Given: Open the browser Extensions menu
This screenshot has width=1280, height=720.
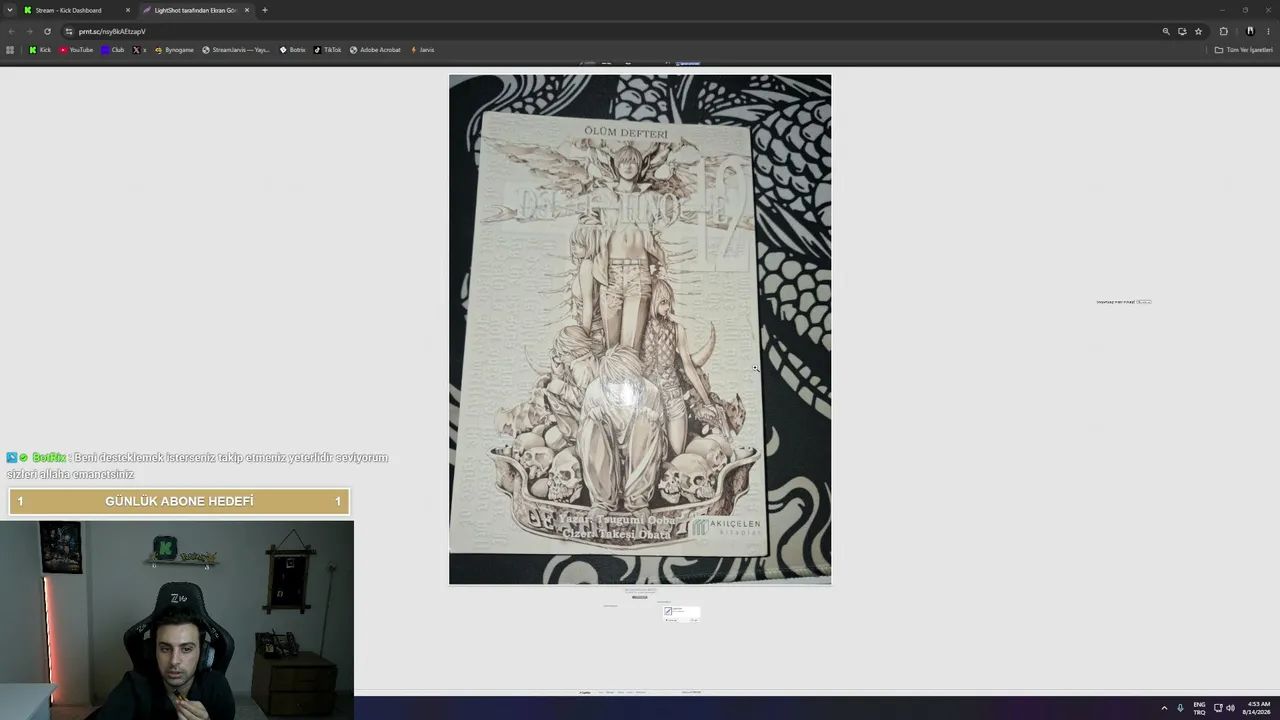Looking at the screenshot, I should point(1223,31).
